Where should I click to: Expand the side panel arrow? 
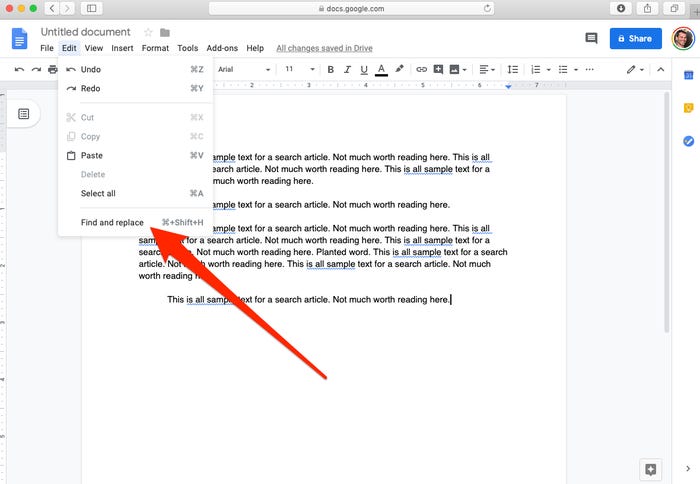(x=688, y=468)
